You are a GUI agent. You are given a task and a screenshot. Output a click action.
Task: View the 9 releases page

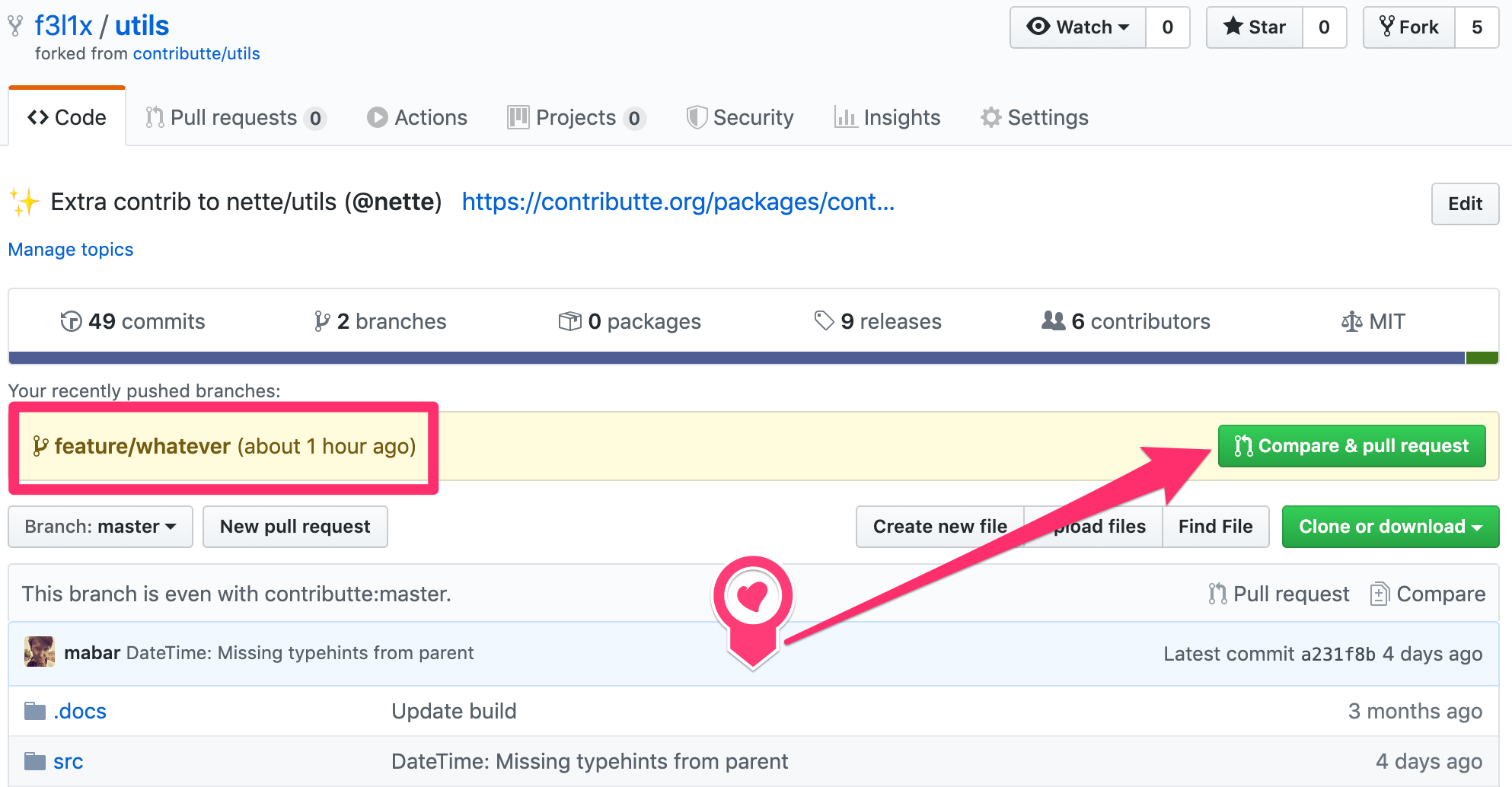(878, 321)
